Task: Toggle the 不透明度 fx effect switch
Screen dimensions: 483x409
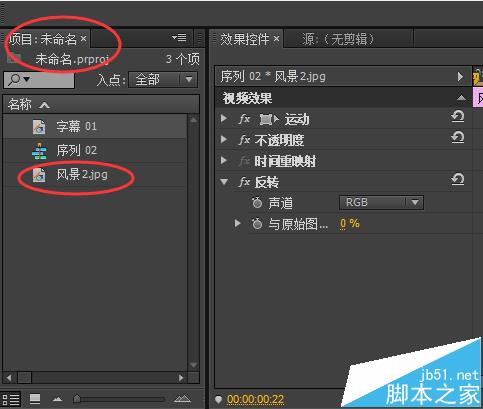Action: coord(244,140)
